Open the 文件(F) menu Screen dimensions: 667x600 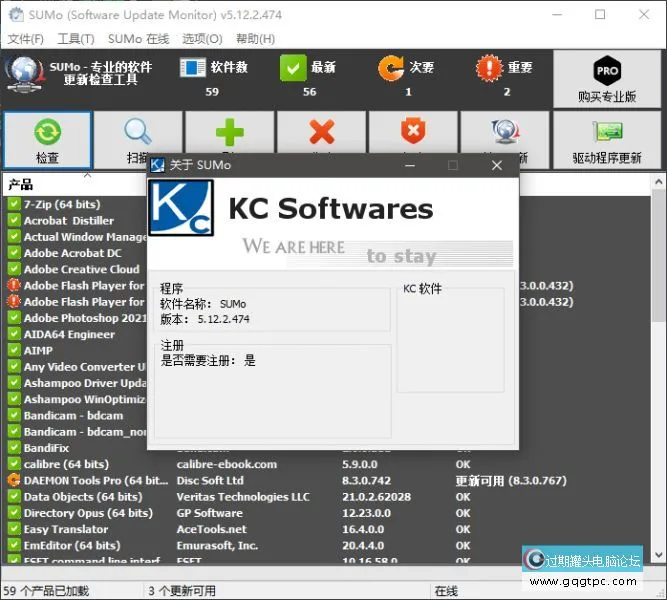click(26, 39)
